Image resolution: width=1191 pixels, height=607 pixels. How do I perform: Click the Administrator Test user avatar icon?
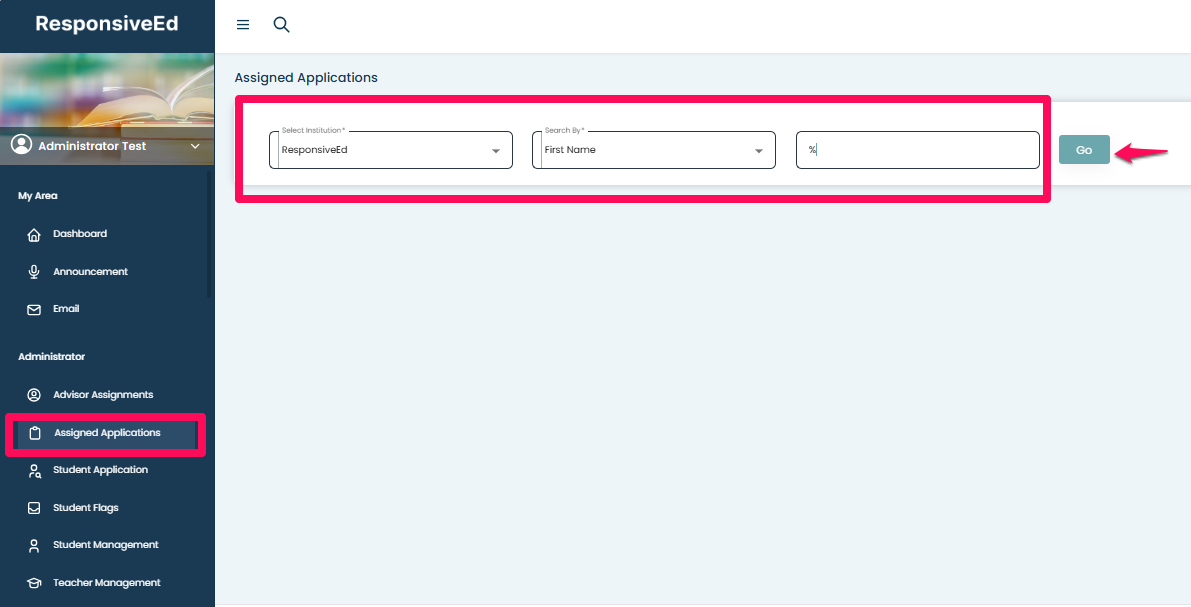21,145
